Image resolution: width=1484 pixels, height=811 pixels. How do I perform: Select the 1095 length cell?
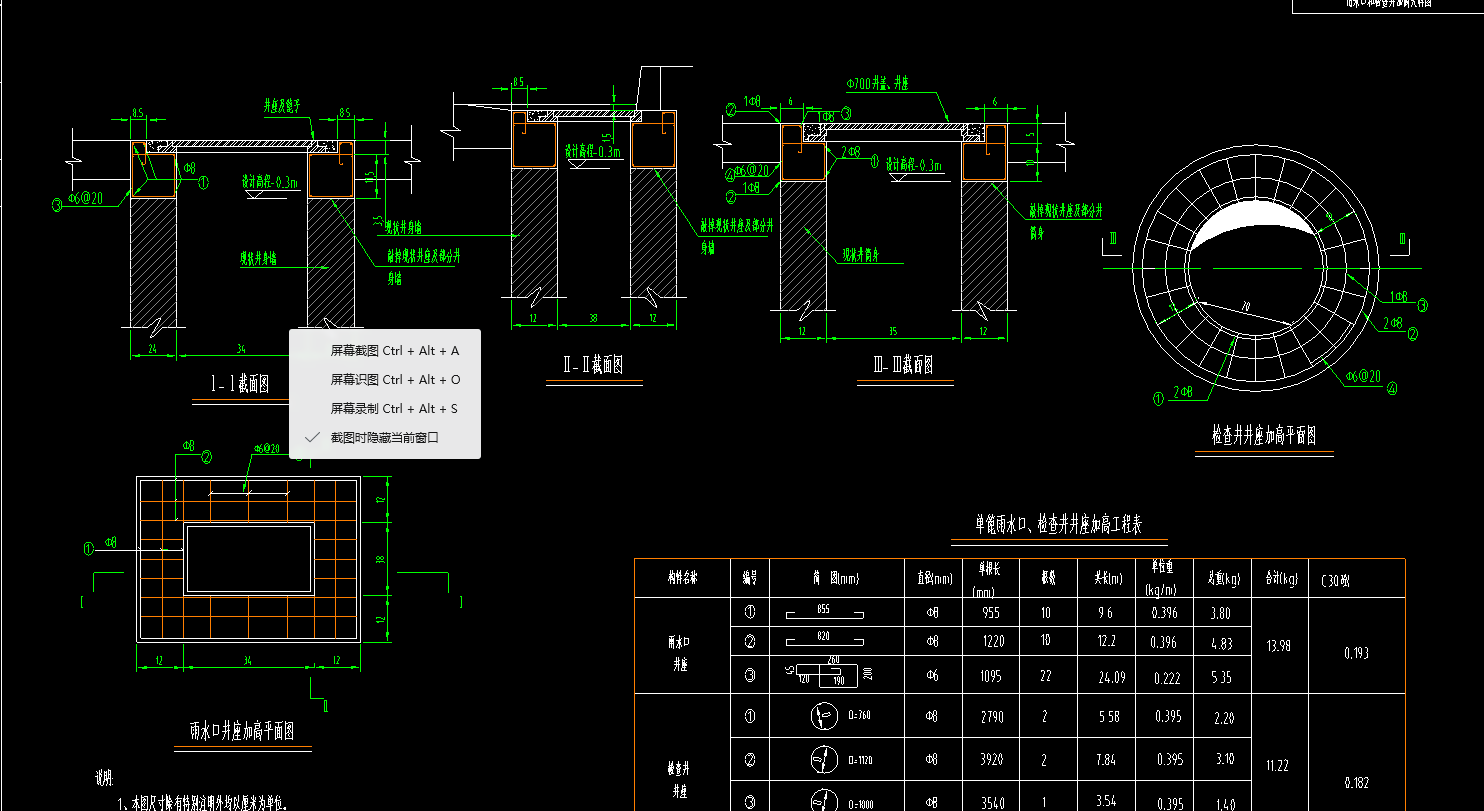click(991, 676)
